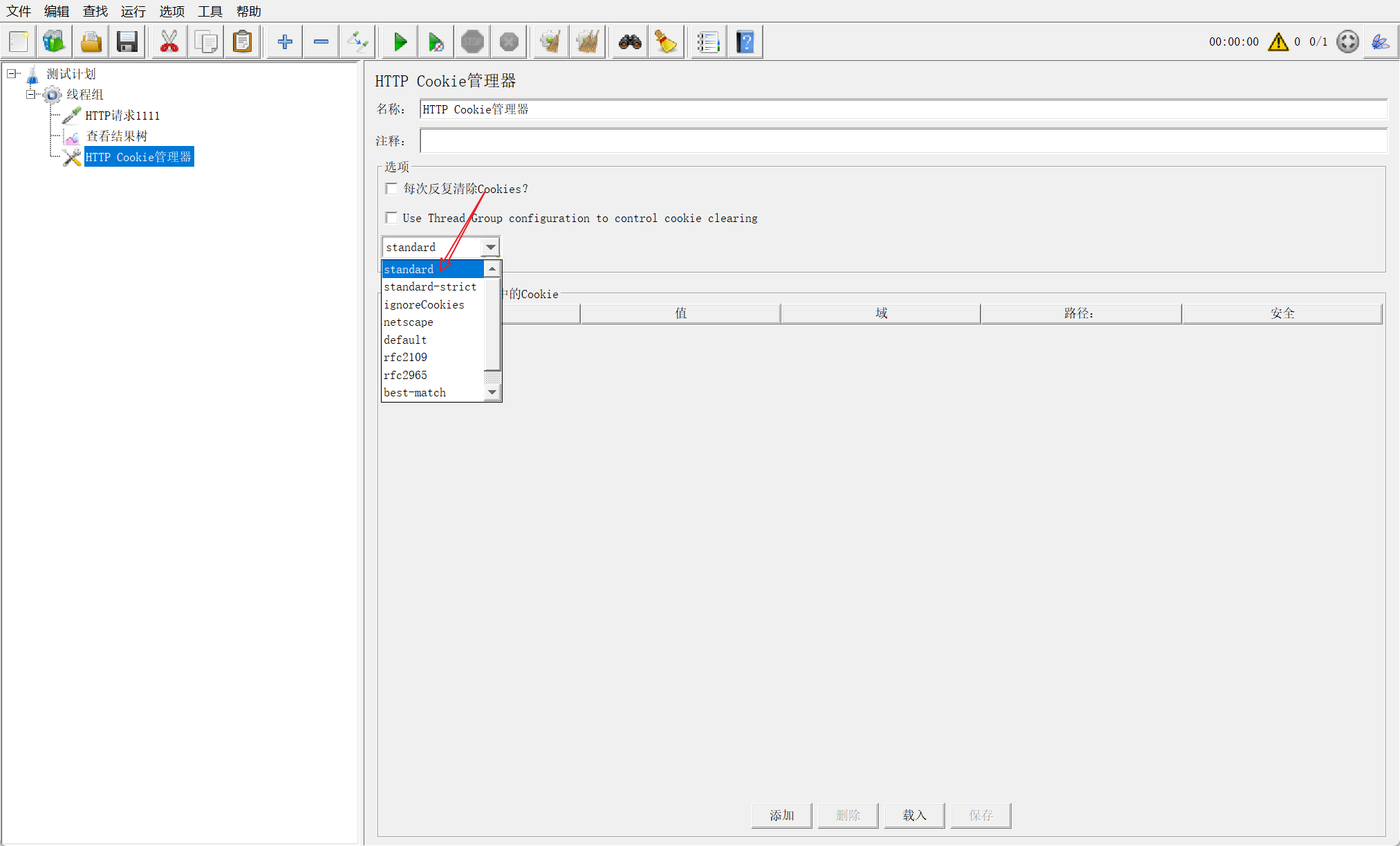Screen dimensions: 1400x846
Task: Choose default from policy list
Action: pyautogui.click(x=433, y=340)
